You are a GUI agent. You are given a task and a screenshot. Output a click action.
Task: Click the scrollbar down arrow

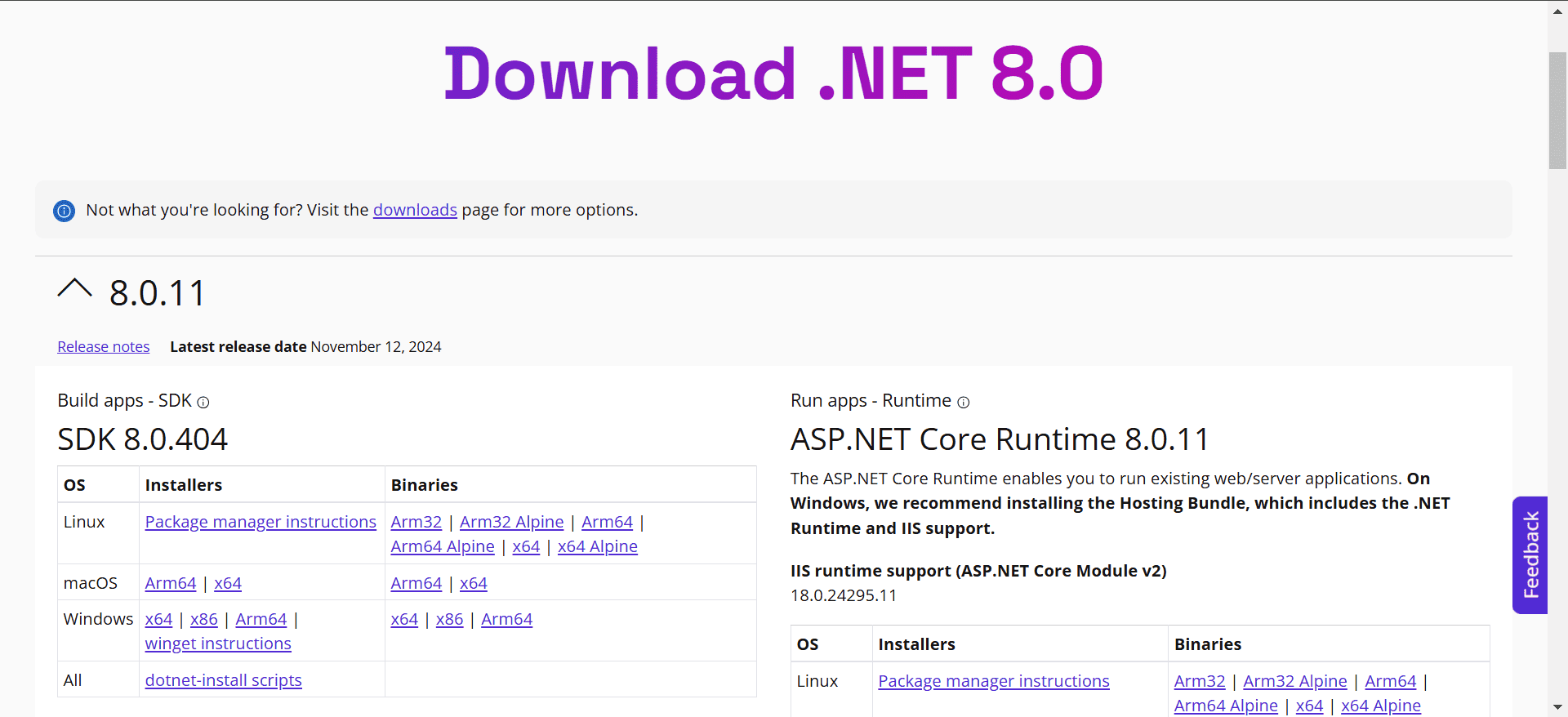(1557, 707)
